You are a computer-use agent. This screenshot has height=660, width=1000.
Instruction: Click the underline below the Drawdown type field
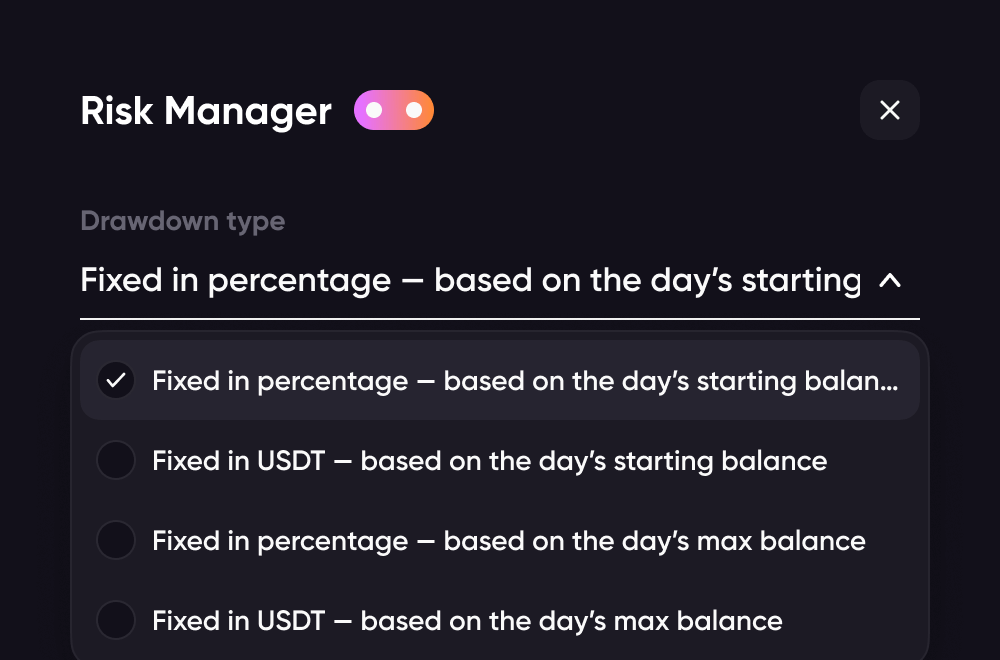coord(500,319)
